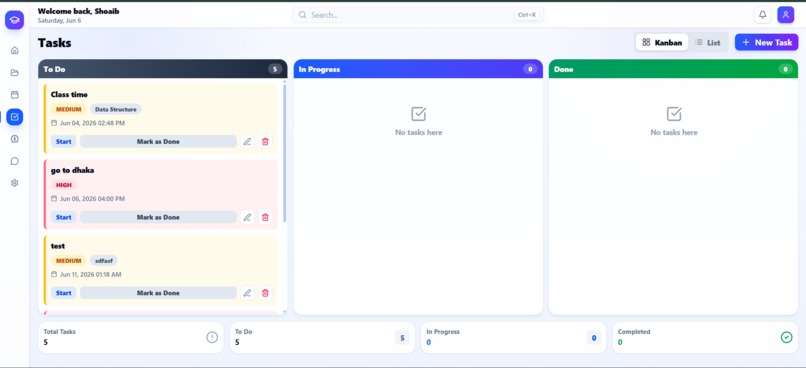Screen dimensions: 806x368
Task: Click the In Progress summary card badge
Action: point(594,338)
